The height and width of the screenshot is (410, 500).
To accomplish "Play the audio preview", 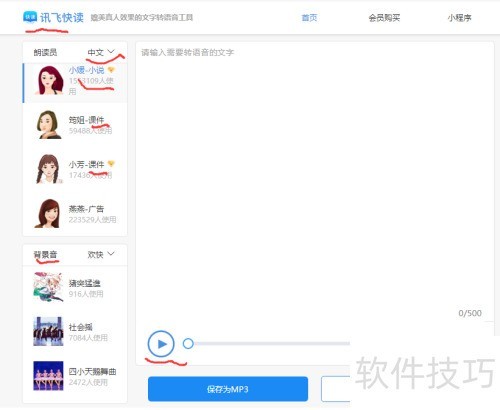I will (x=161, y=344).
